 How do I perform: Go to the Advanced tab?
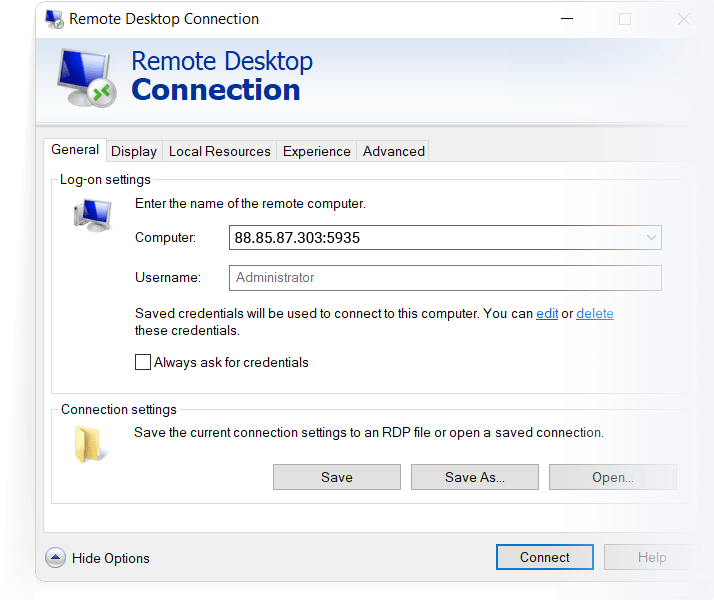(x=393, y=151)
